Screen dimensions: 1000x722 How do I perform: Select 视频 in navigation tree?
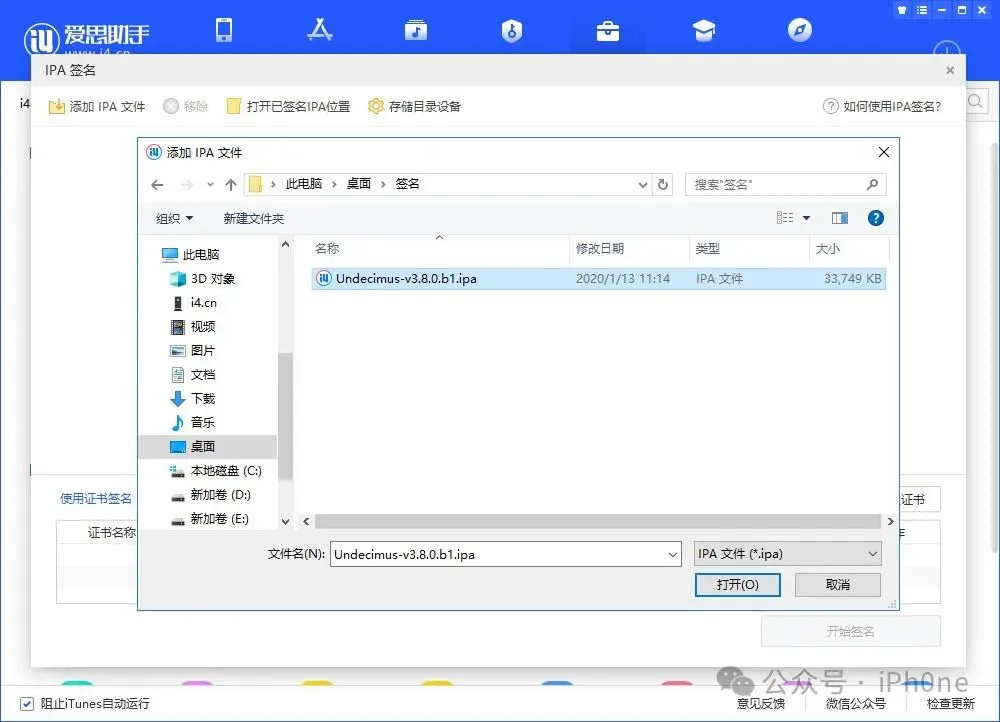[193, 327]
